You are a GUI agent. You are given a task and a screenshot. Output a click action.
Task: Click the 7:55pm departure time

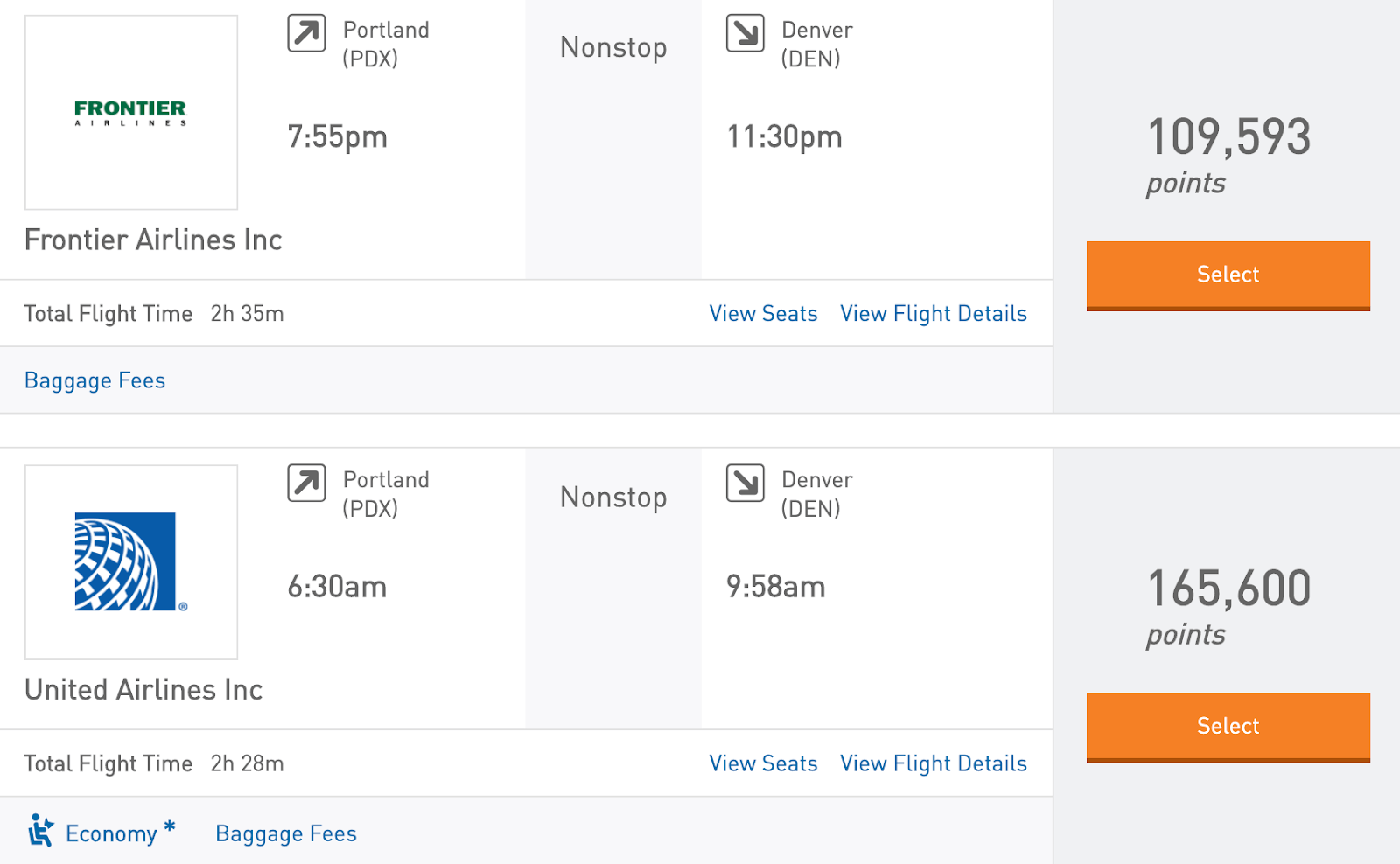click(337, 136)
